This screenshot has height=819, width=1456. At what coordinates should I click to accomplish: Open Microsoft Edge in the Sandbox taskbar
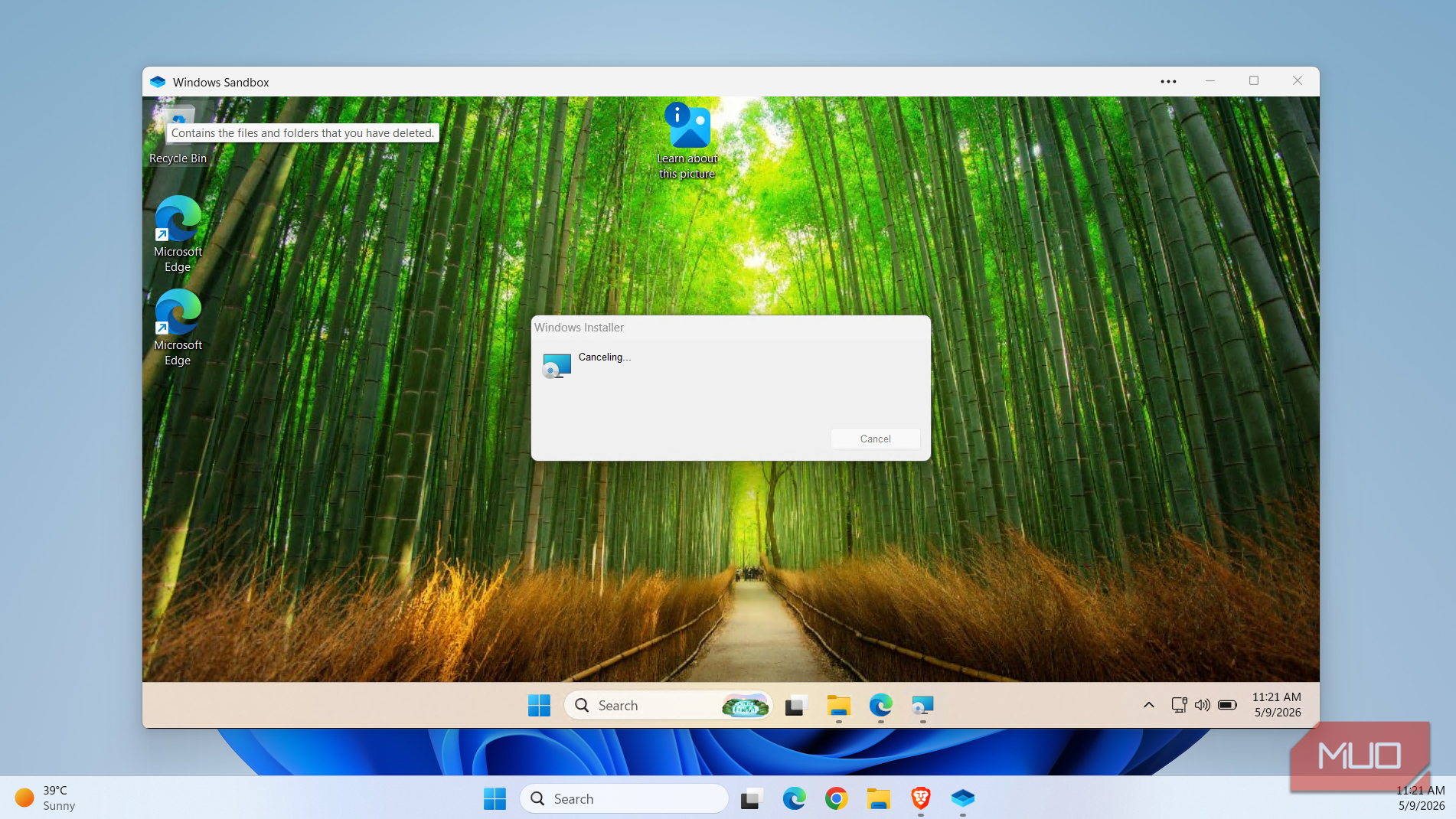pos(881,705)
